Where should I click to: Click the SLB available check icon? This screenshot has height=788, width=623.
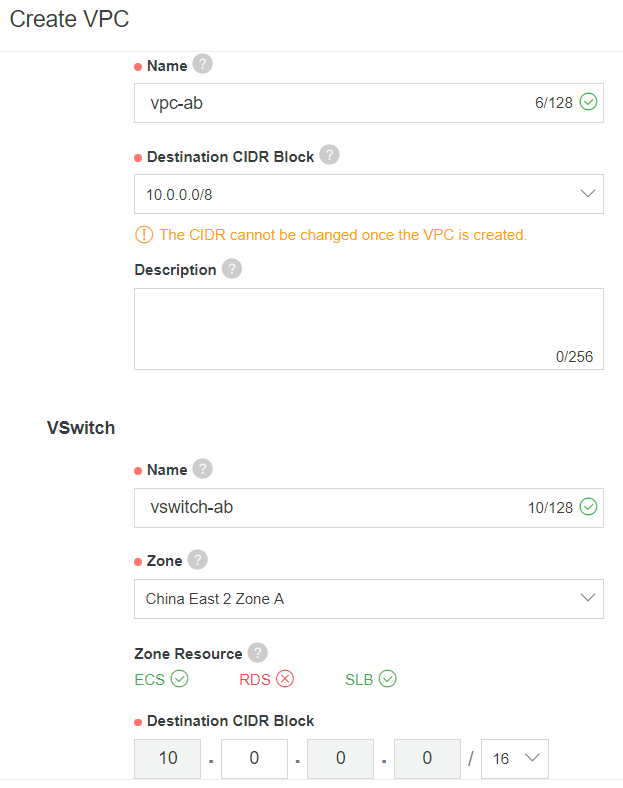[387, 679]
